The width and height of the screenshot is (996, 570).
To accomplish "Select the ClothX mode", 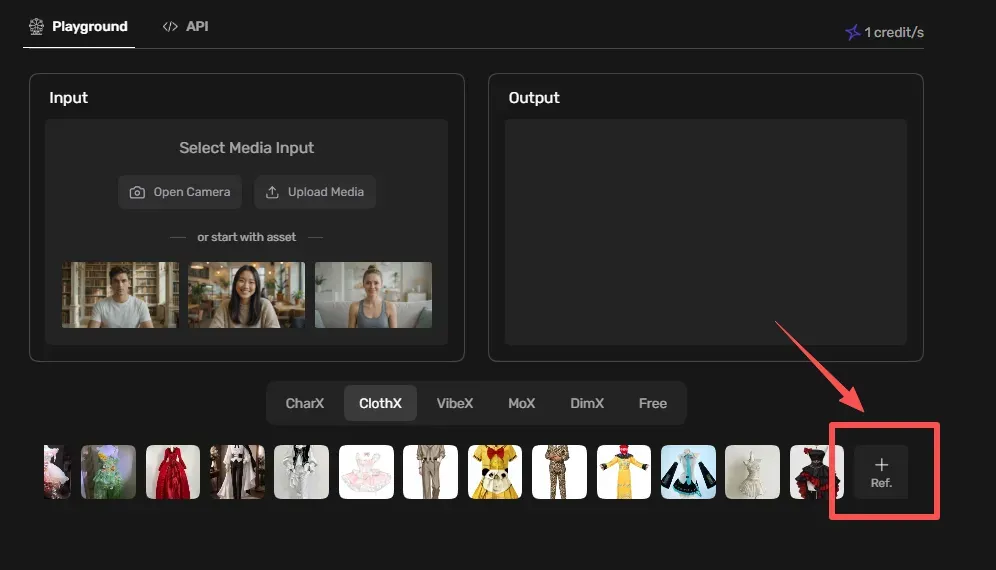I will (x=380, y=404).
